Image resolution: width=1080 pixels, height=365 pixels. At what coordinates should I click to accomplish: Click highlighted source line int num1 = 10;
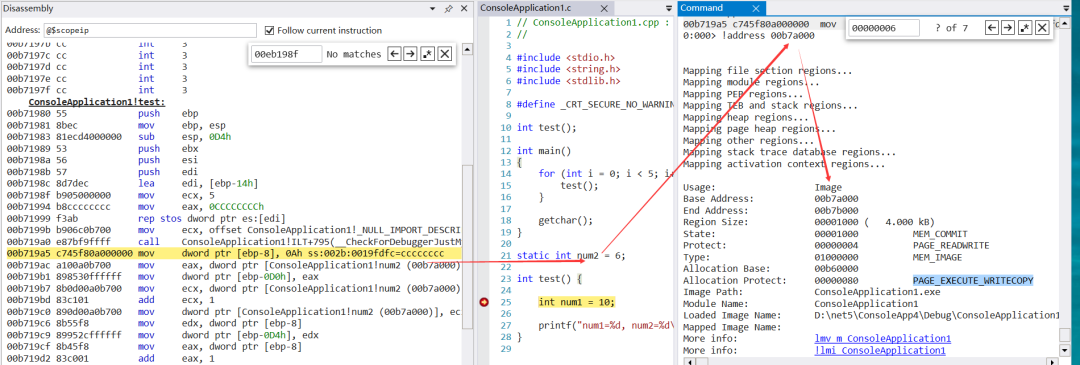point(577,302)
